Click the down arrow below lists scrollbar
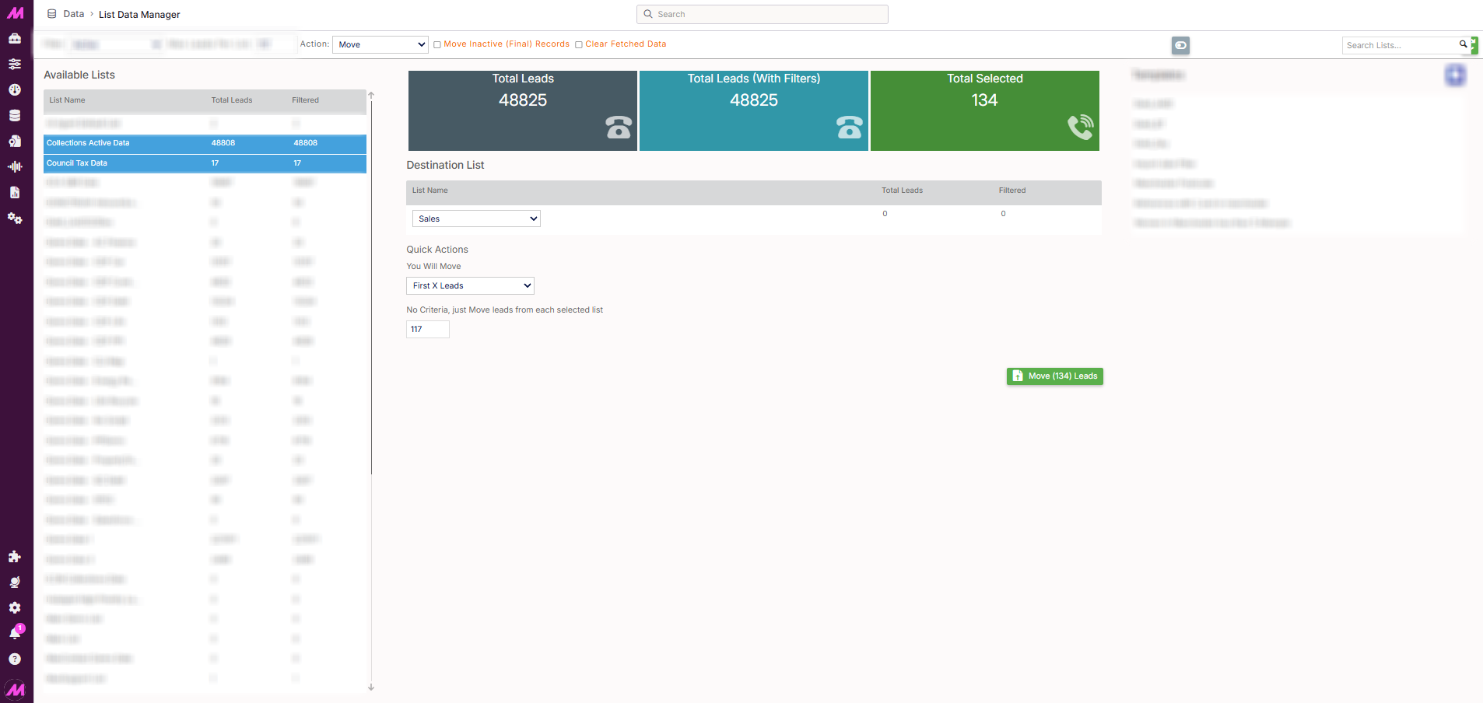 click(x=371, y=687)
